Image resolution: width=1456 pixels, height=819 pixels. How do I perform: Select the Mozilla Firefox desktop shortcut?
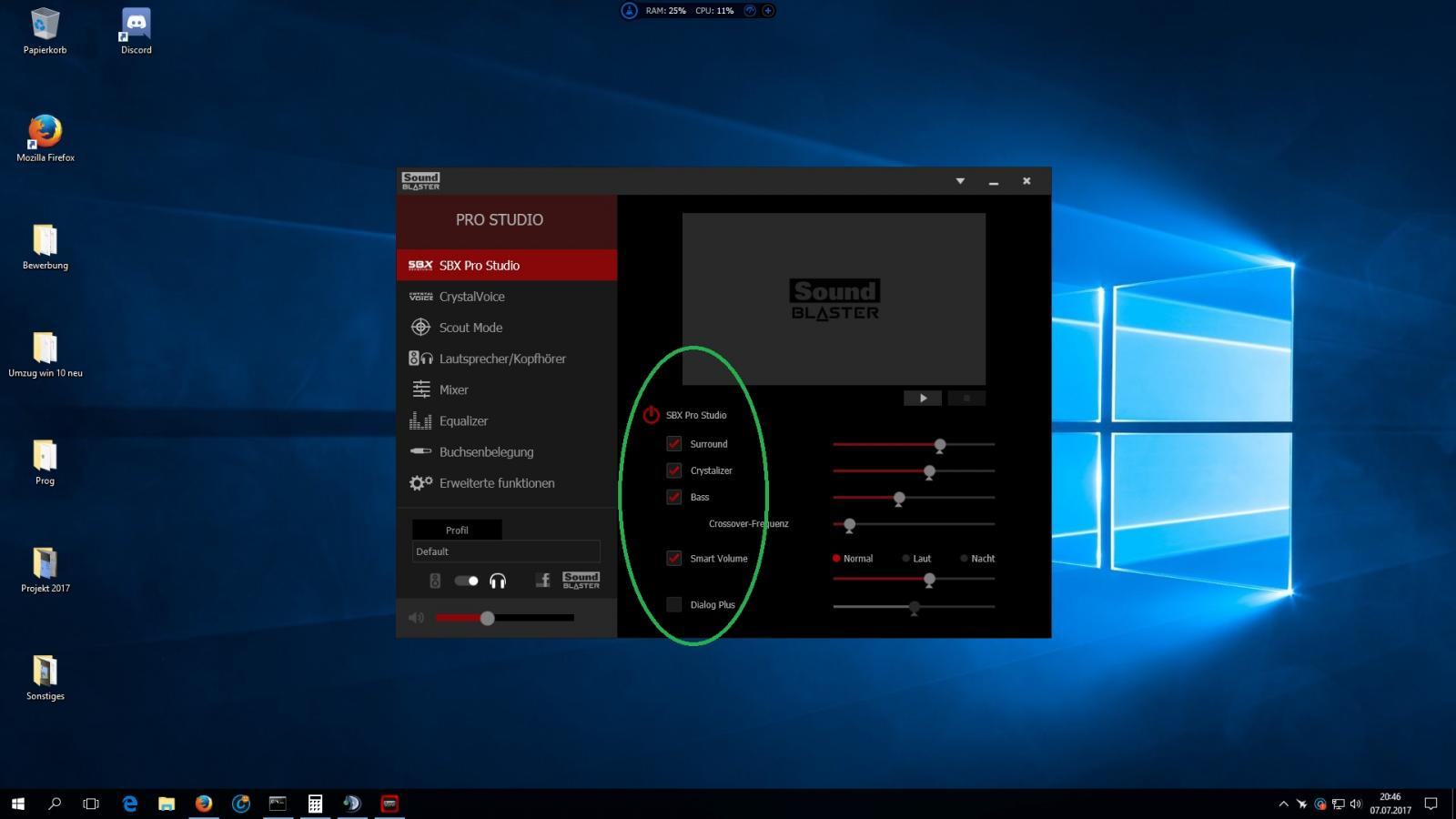click(x=45, y=138)
